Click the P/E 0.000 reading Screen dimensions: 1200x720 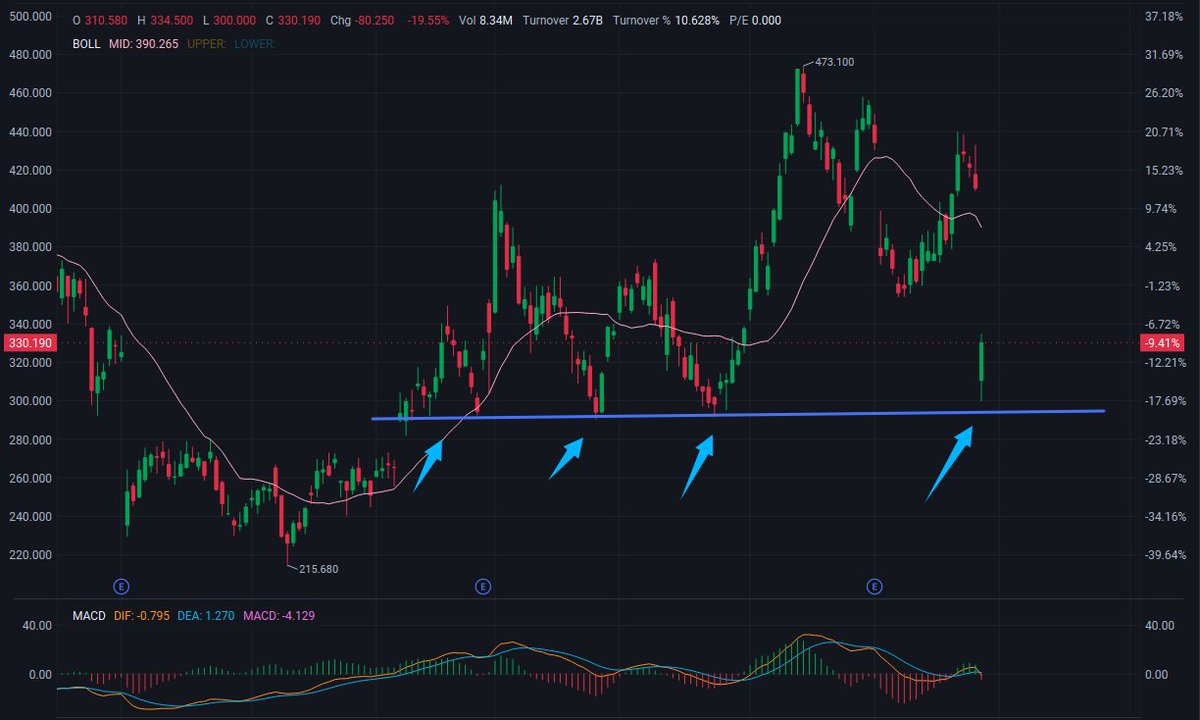(x=754, y=20)
